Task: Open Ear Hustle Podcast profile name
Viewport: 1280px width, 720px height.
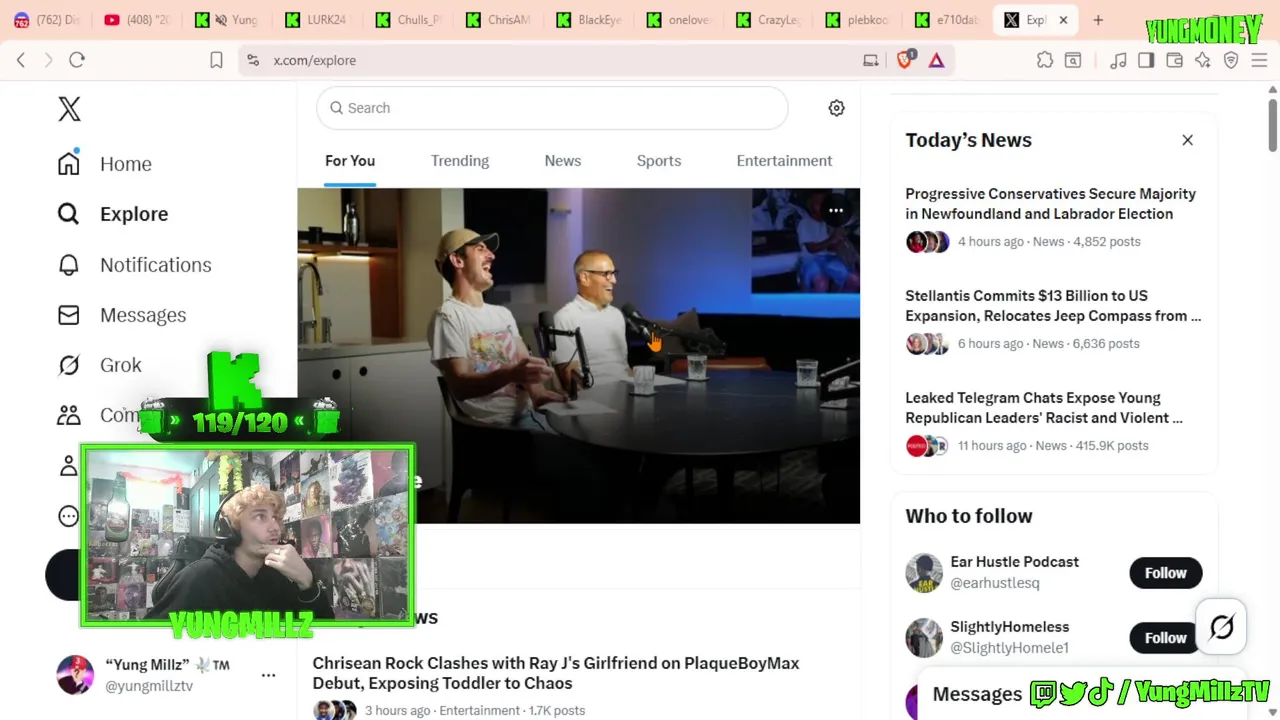Action: (1014, 562)
